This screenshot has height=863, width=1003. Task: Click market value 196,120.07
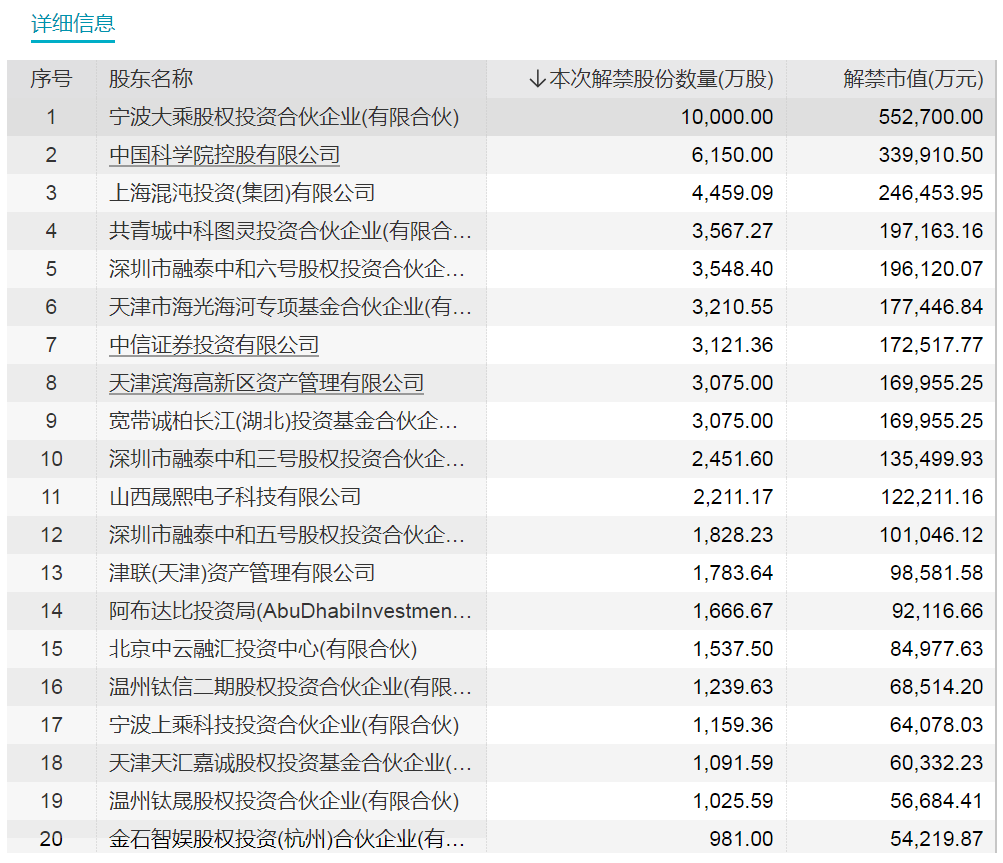click(931, 269)
